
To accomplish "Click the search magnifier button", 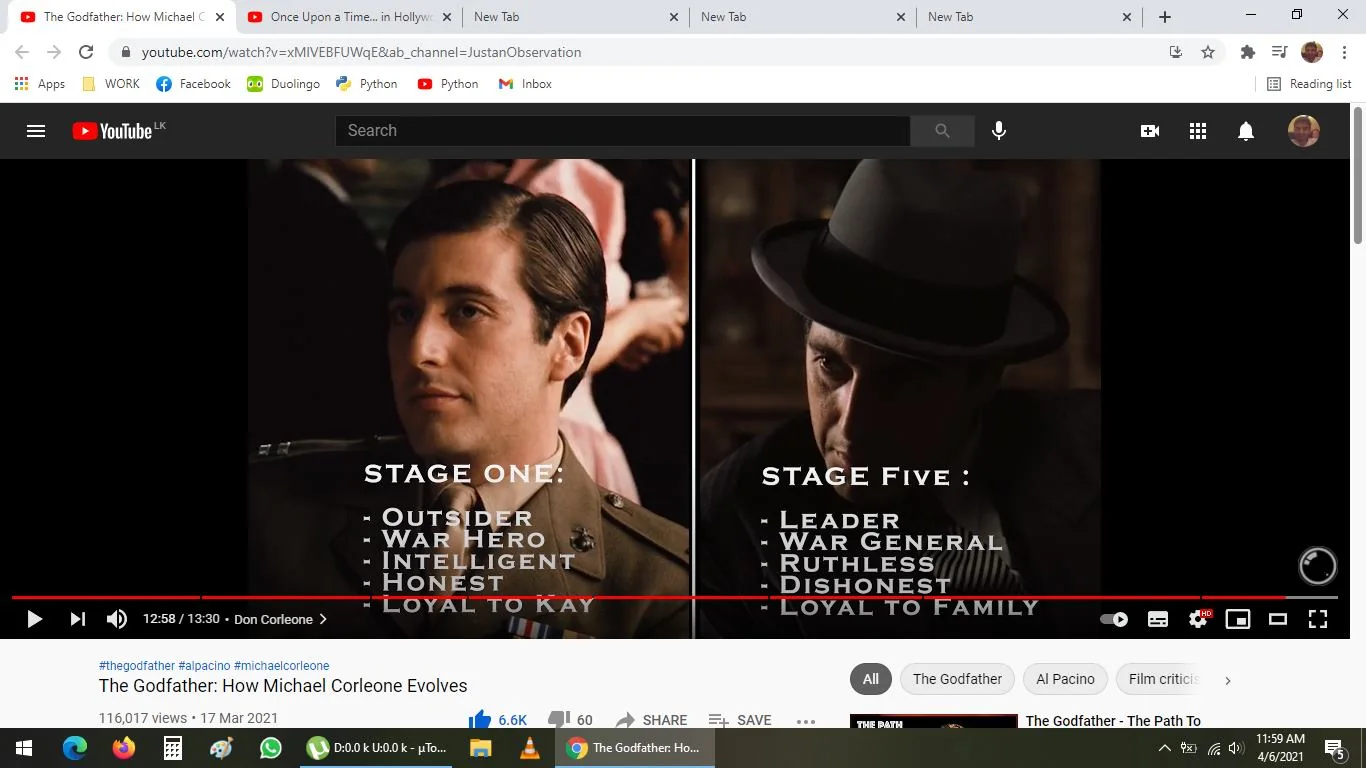I will (942, 131).
